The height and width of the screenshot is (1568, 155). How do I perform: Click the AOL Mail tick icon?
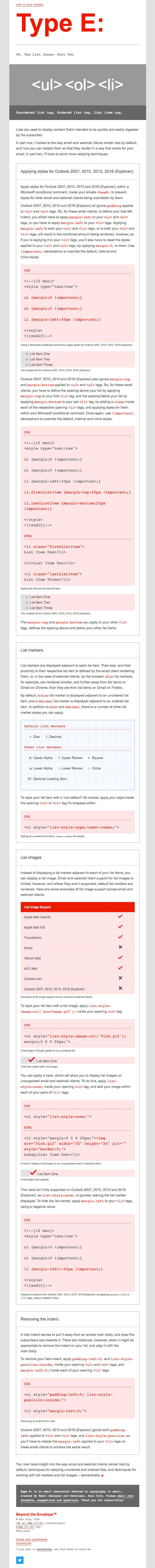pyautogui.click(x=120, y=968)
